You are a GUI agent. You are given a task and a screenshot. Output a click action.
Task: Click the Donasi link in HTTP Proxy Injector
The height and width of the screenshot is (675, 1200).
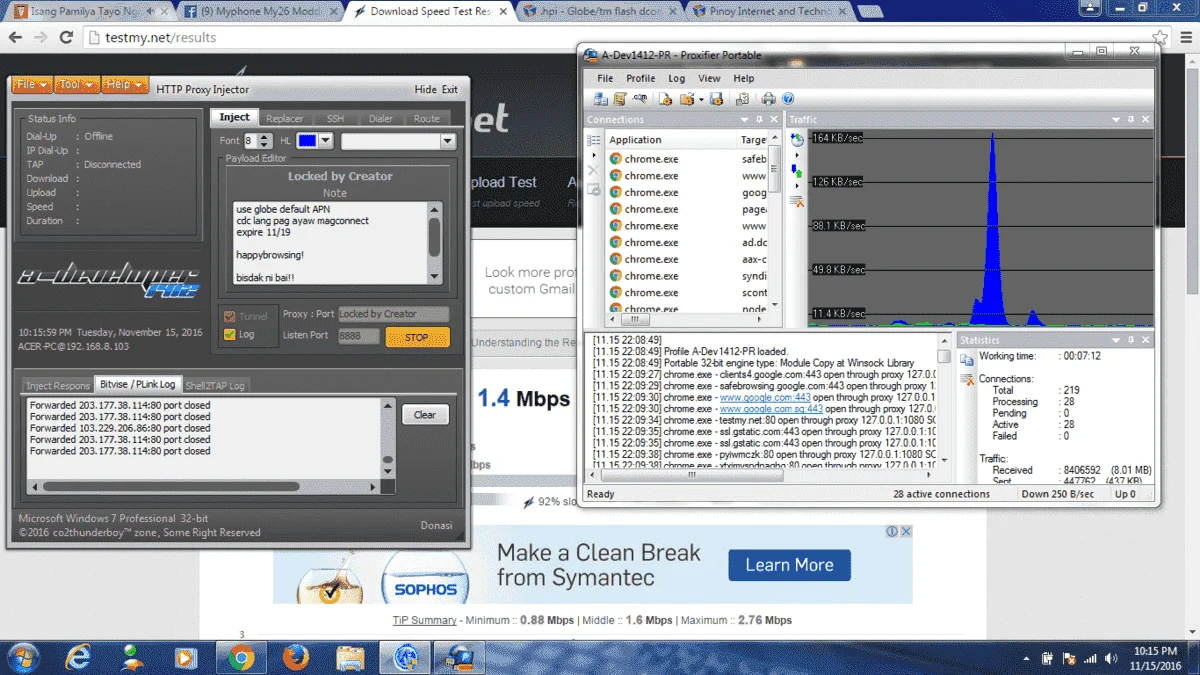click(436, 525)
